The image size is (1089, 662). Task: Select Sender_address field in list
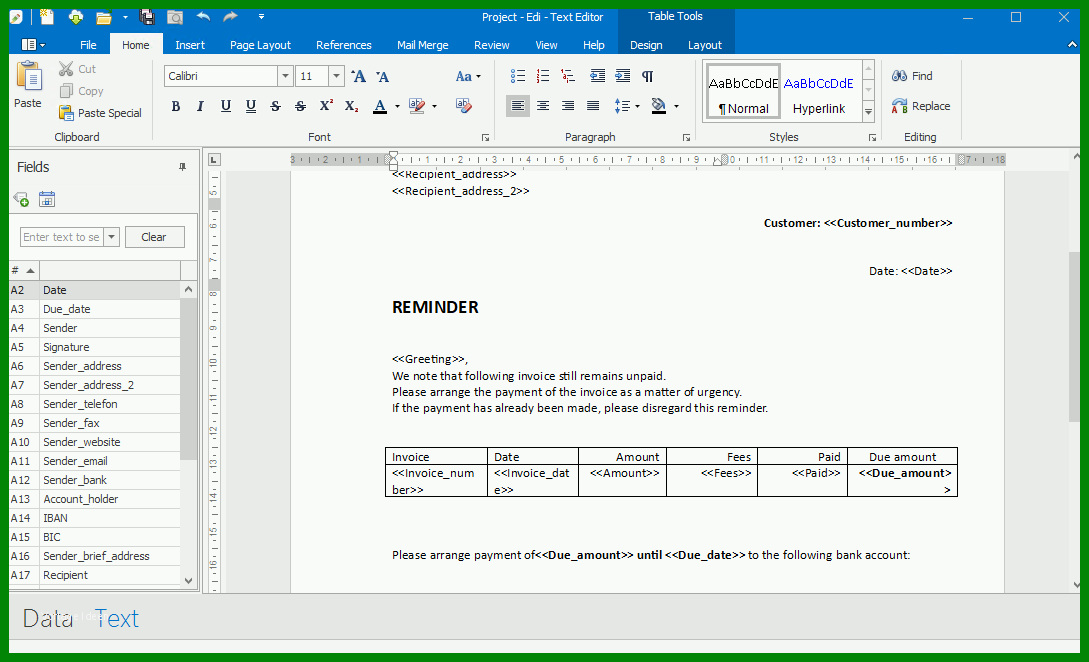[95, 366]
